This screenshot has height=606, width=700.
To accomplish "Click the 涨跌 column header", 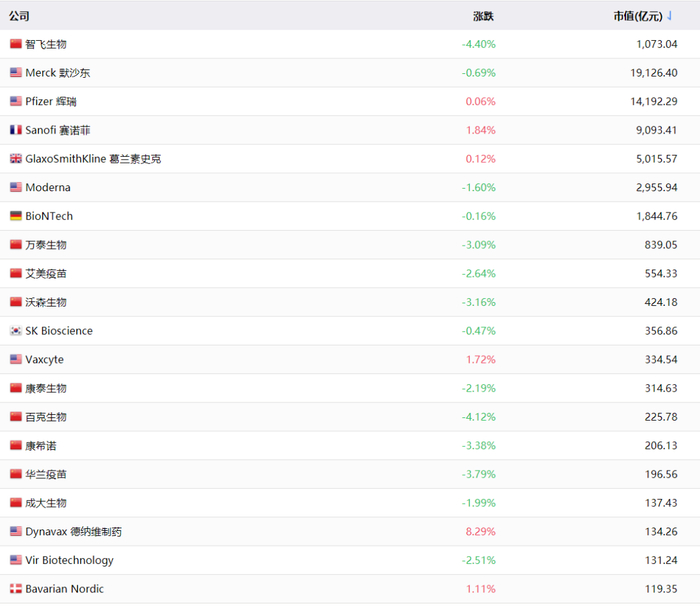I will pos(483,17).
